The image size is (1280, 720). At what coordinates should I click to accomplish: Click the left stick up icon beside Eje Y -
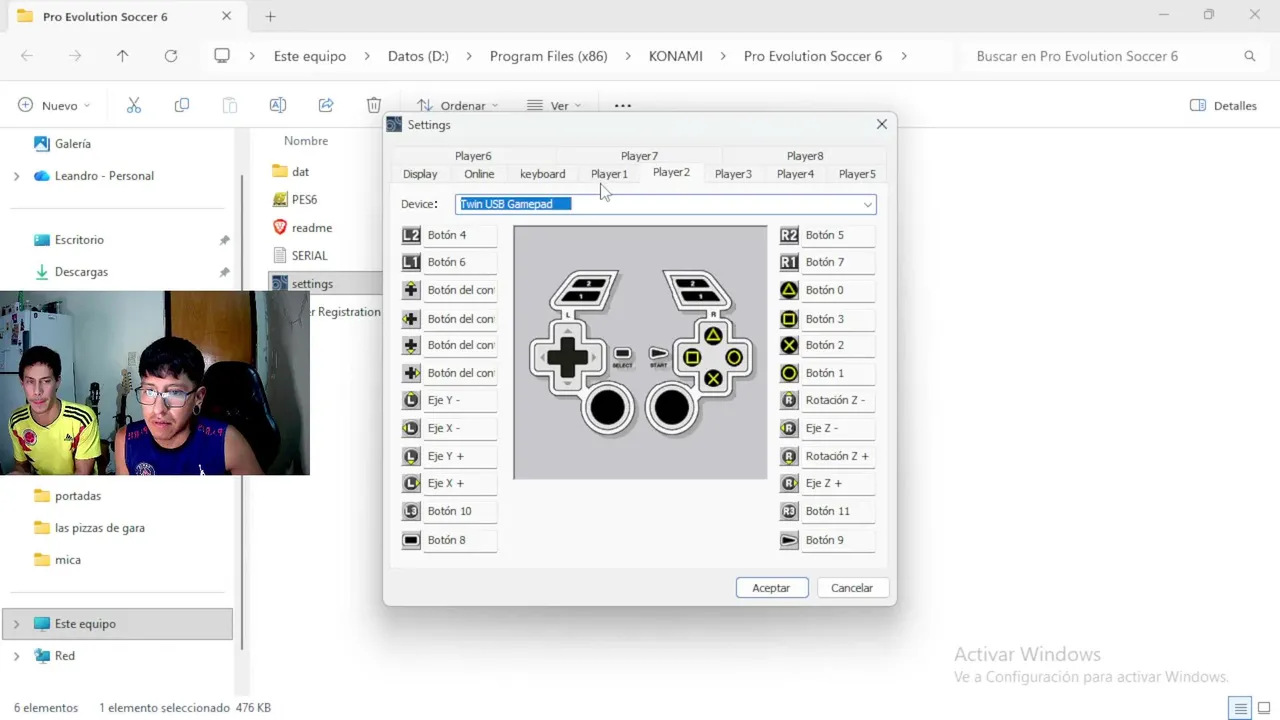411,400
